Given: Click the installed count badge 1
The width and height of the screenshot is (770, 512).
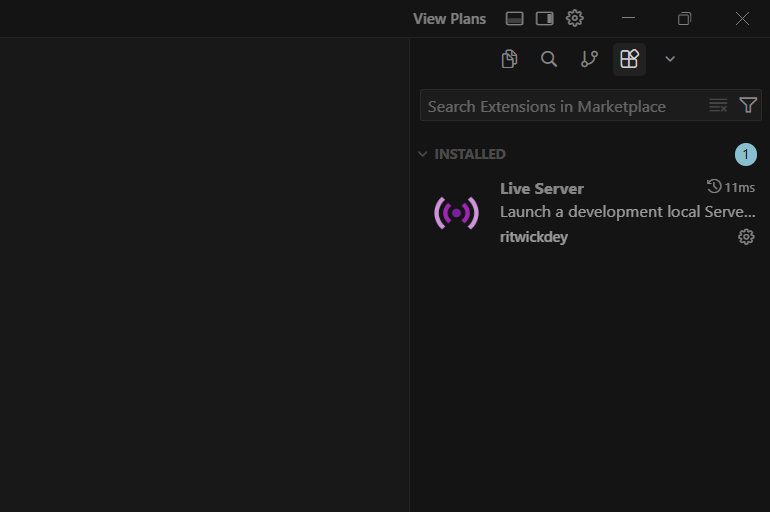Looking at the screenshot, I should (x=745, y=155).
